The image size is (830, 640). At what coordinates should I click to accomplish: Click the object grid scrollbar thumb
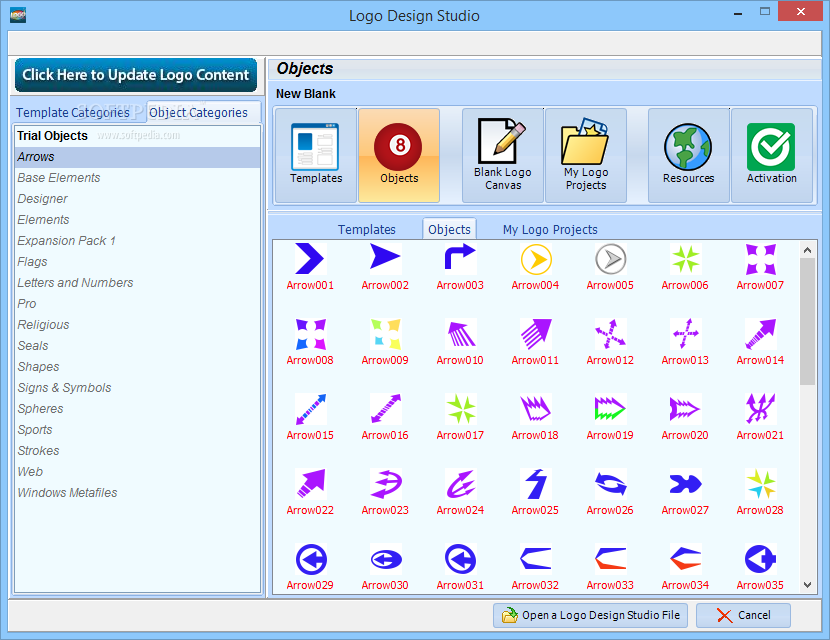[807, 322]
